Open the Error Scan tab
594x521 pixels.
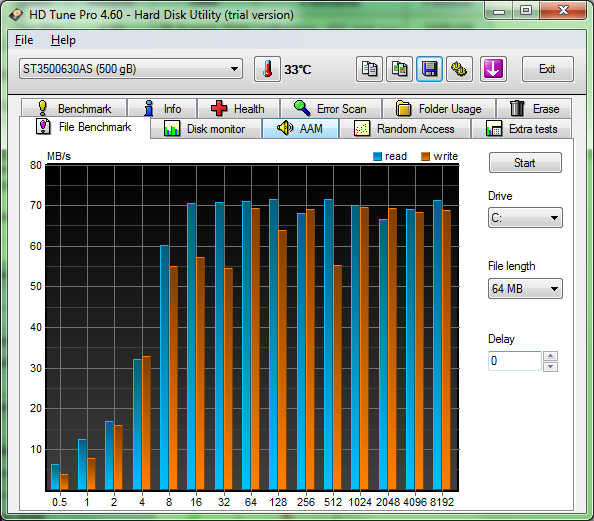coord(331,108)
